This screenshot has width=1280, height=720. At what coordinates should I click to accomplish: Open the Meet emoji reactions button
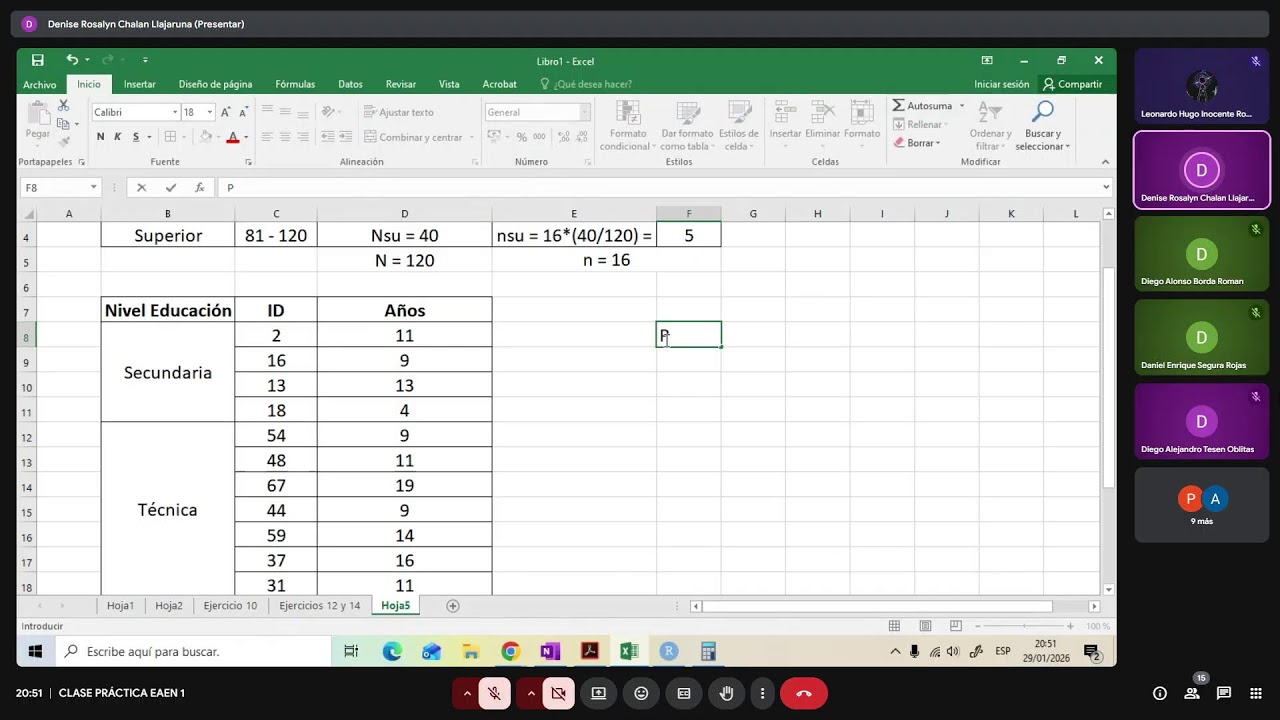coord(641,693)
